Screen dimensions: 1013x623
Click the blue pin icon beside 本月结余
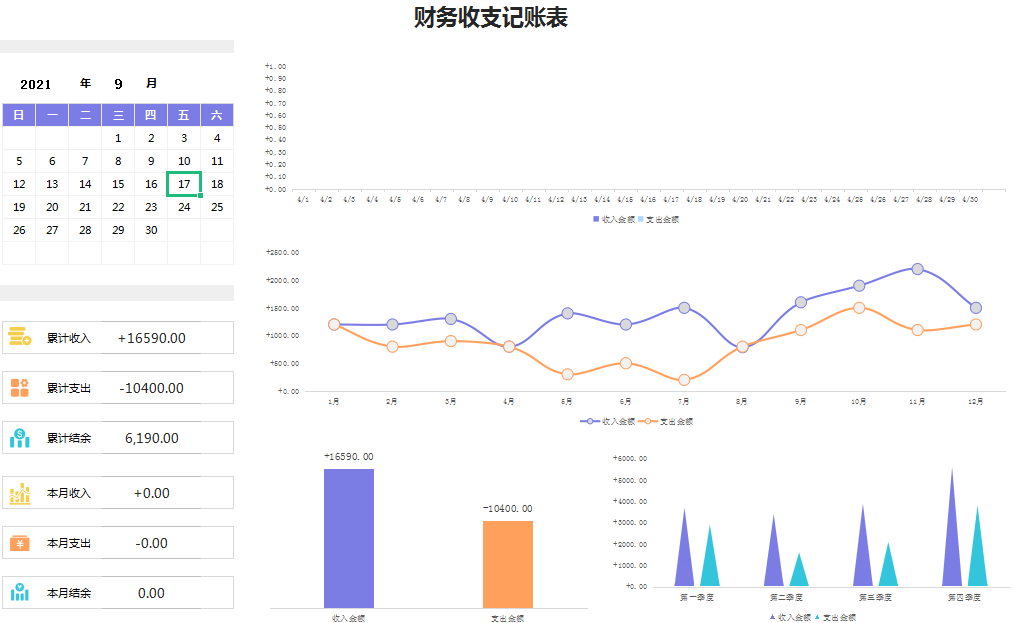tap(20, 593)
